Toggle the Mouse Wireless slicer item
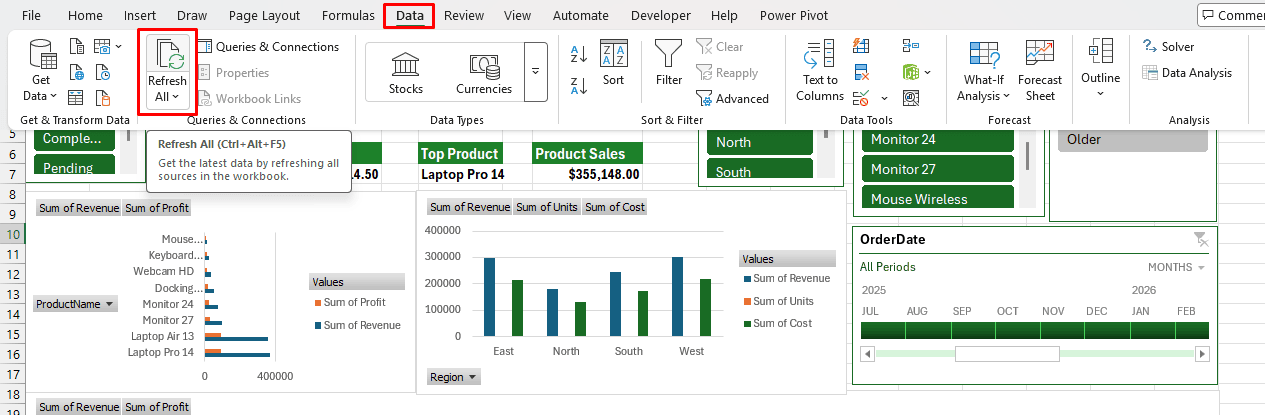Image resolution: width=1265 pixels, height=415 pixels. point(938,198)
